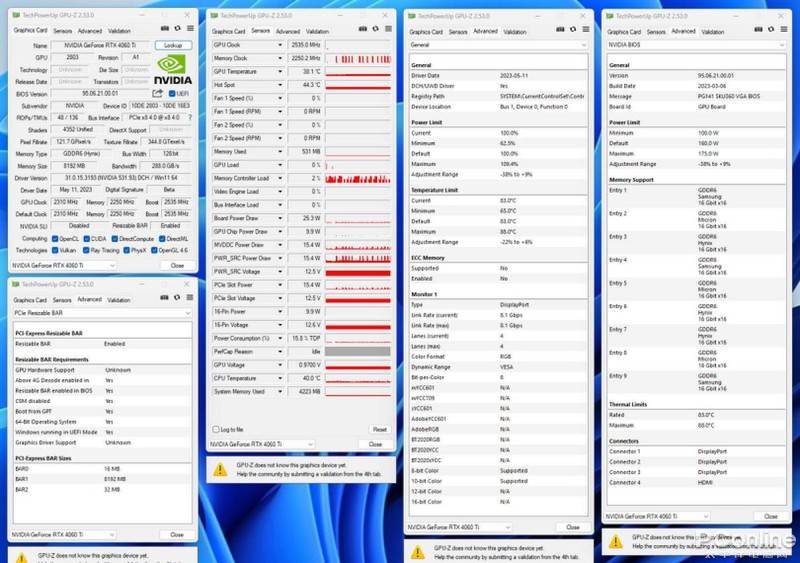Click the Lookup button

pos(173,45)
